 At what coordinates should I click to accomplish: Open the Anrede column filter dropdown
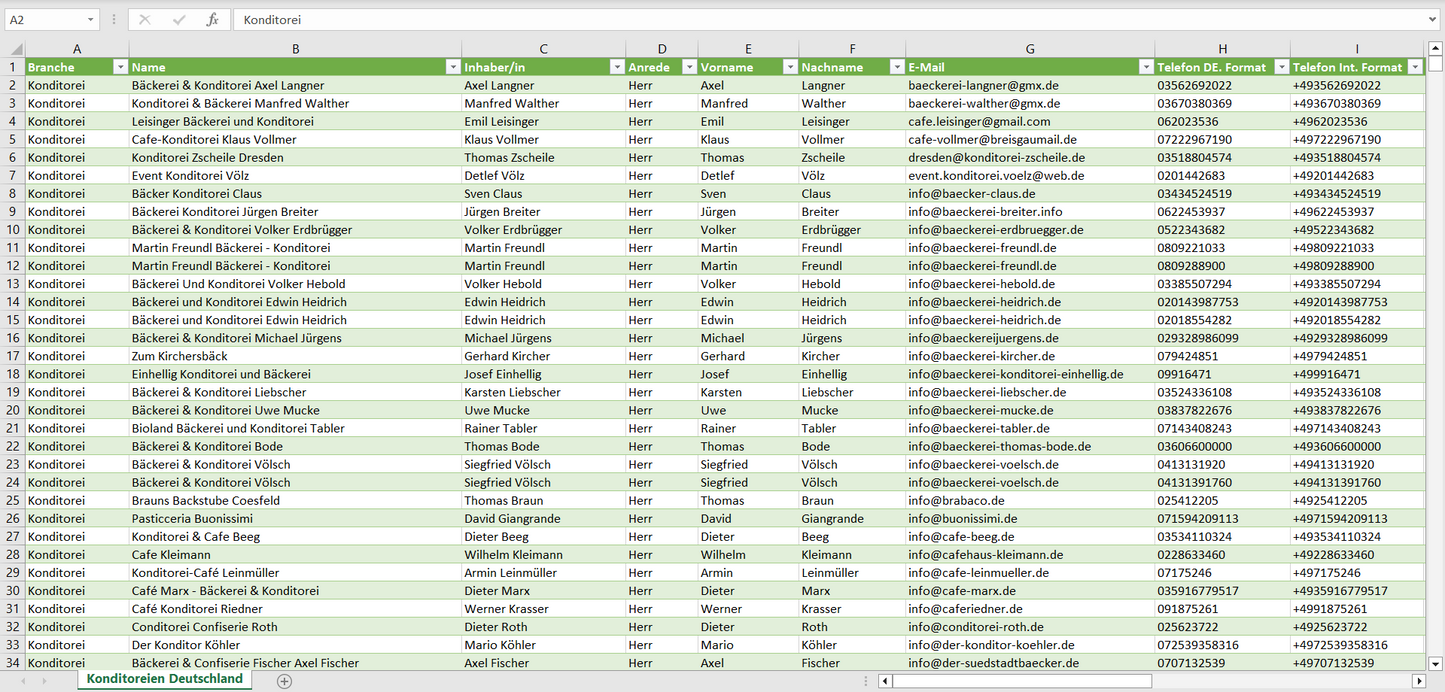click(x=689, y=67)
